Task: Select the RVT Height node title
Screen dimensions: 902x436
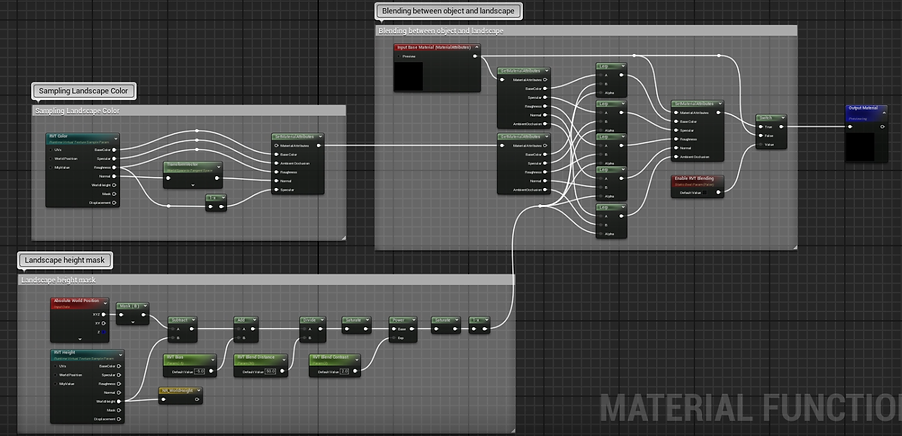Action: tap(65, 353)
